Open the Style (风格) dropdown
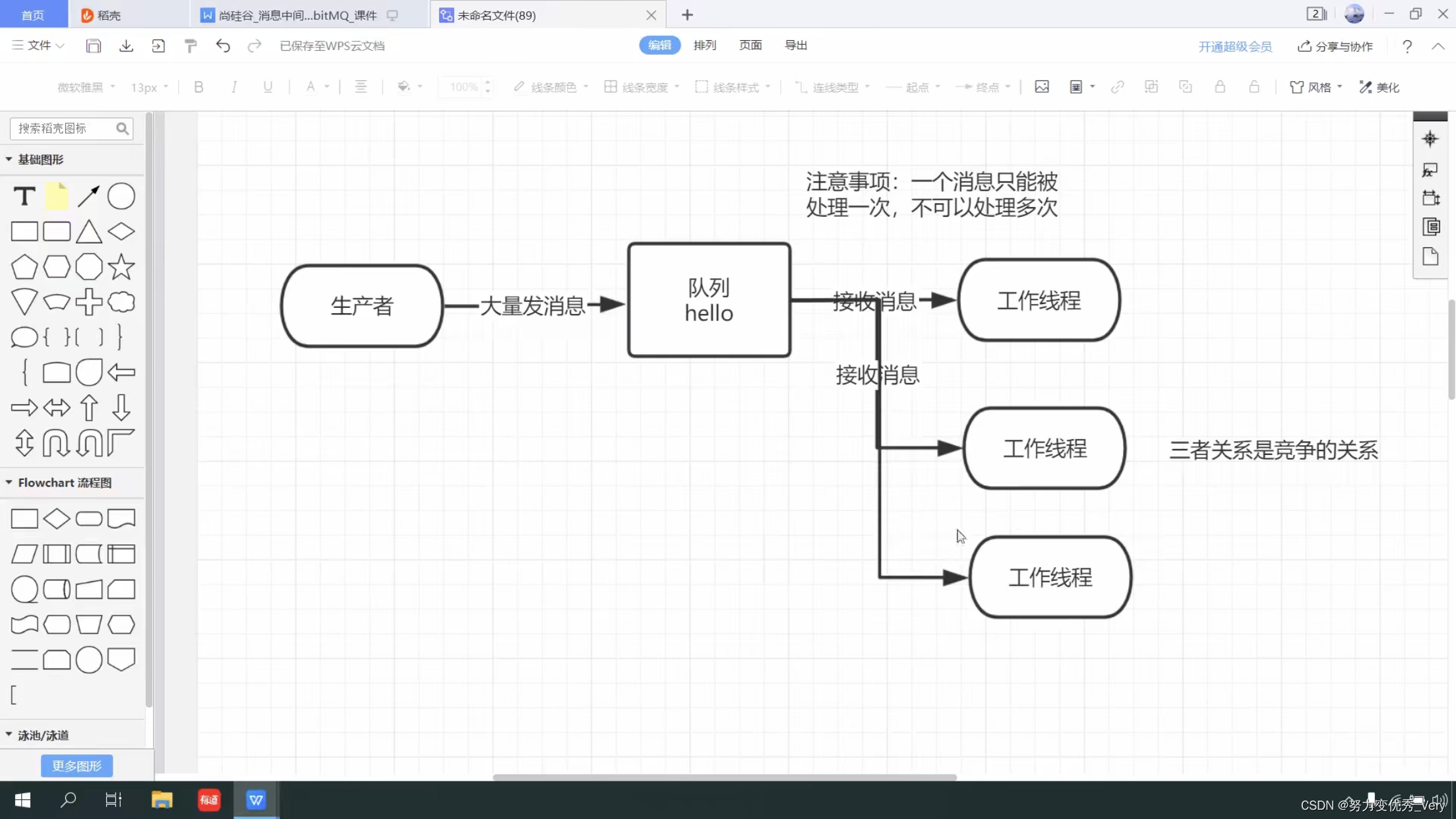The height and width of the screenshot is (819, 1456). coord(1316,87)
